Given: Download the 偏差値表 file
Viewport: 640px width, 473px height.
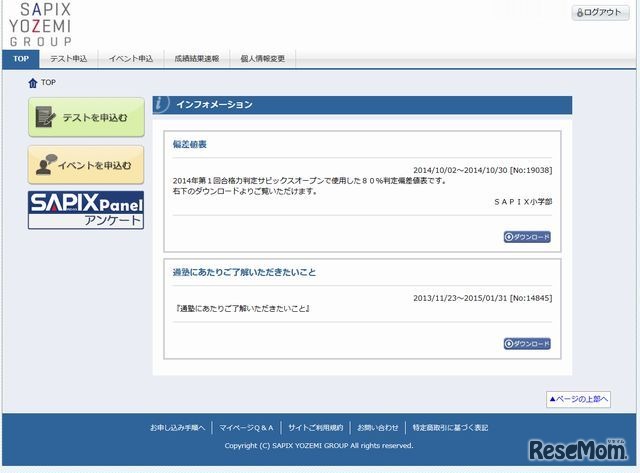Looking at the screenshot, I should click(x=527, y=237).
